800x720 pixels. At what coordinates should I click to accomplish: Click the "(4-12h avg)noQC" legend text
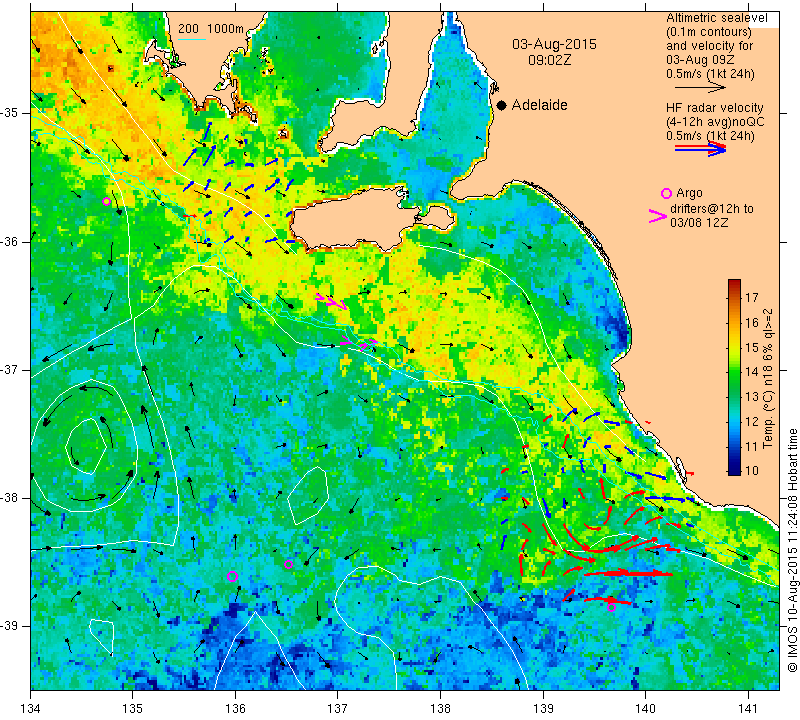pos(715,122)
